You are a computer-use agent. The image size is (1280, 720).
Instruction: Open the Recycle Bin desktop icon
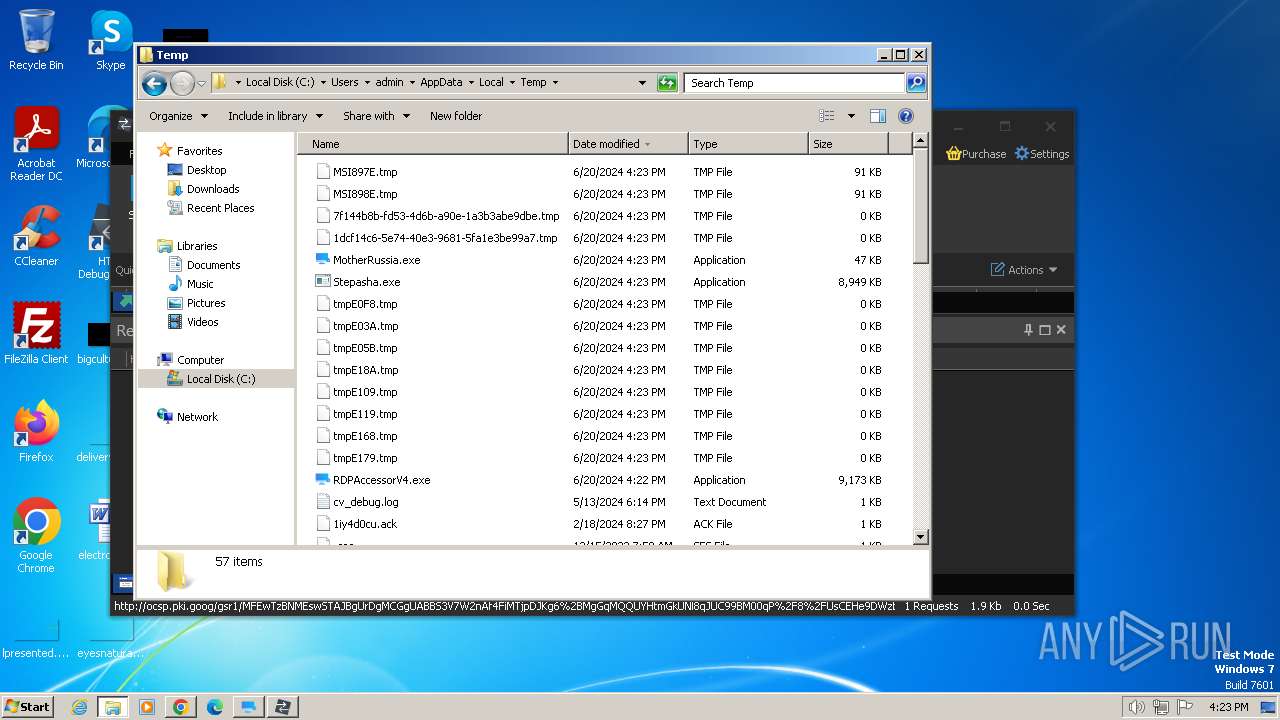pyautogui.click(x=36, y=40)
